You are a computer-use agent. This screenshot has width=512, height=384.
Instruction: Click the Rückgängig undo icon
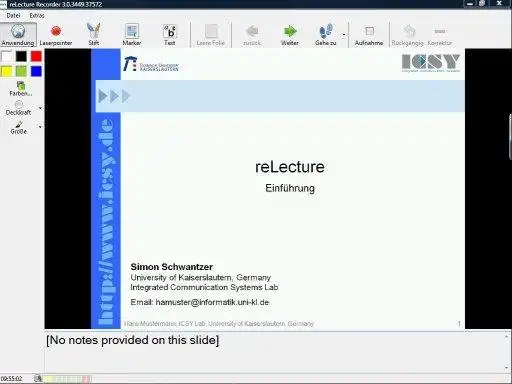coord(409,31)
